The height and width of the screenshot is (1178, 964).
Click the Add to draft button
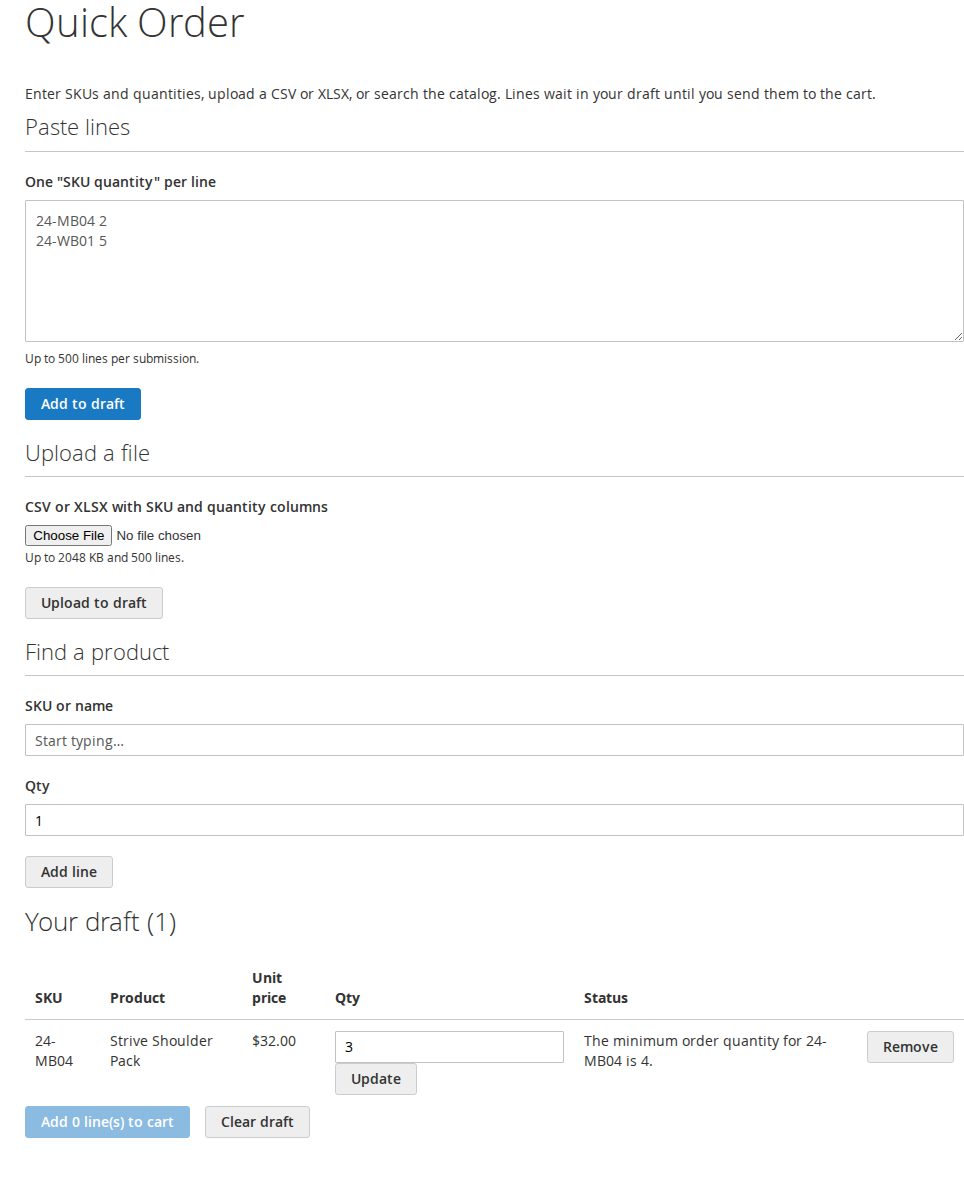coord(83,403)
